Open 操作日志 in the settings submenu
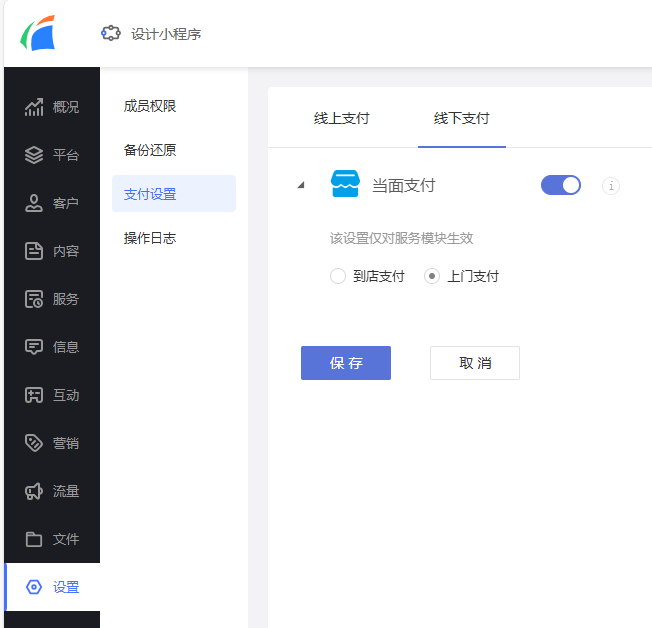 click(150, 238)
